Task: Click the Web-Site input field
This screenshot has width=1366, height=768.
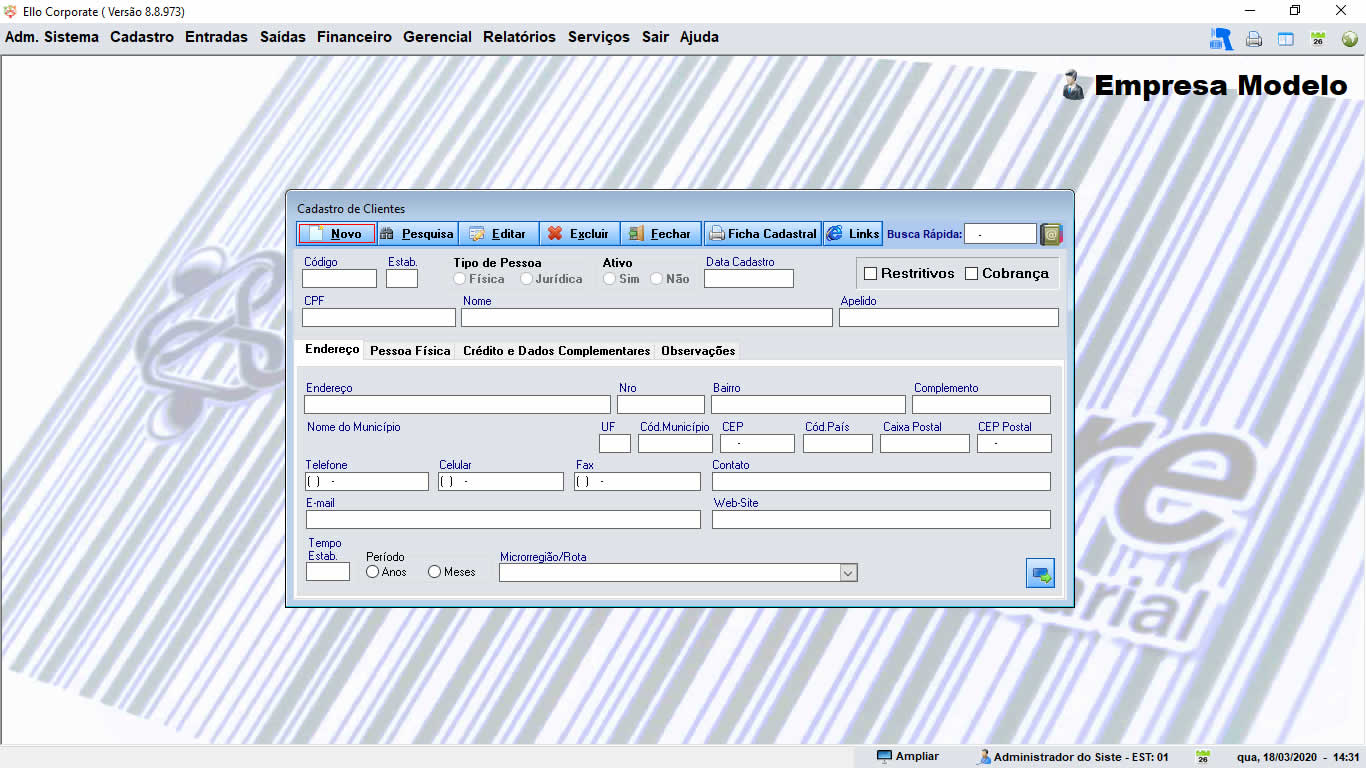Action: pyautogui.click(x=881, y=519)
